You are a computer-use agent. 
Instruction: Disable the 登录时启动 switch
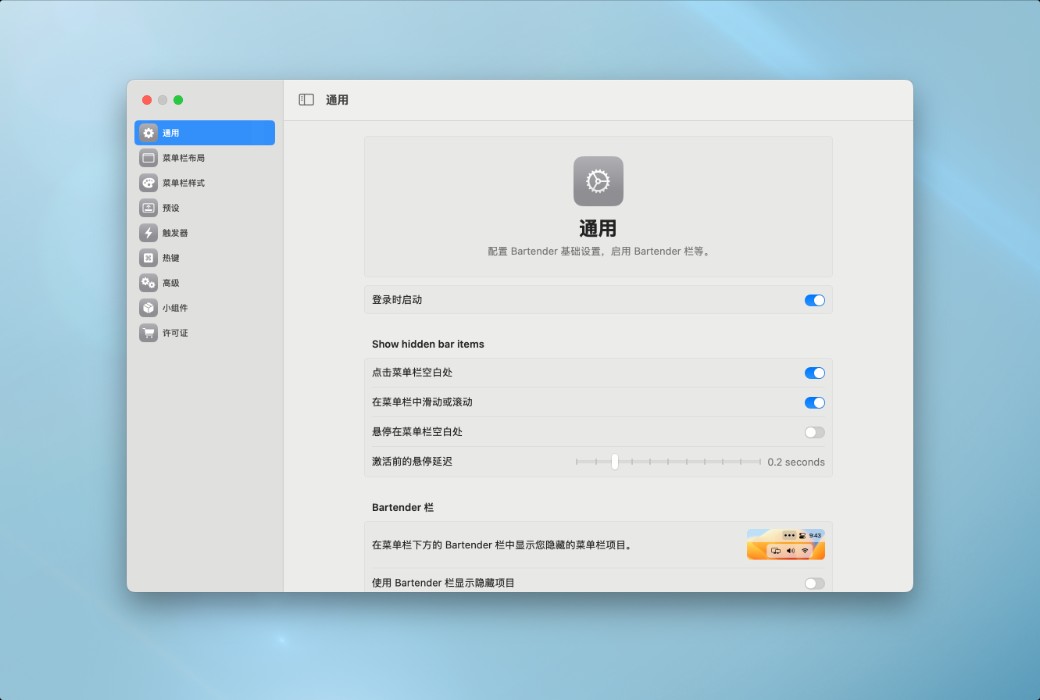pos(814,300)
